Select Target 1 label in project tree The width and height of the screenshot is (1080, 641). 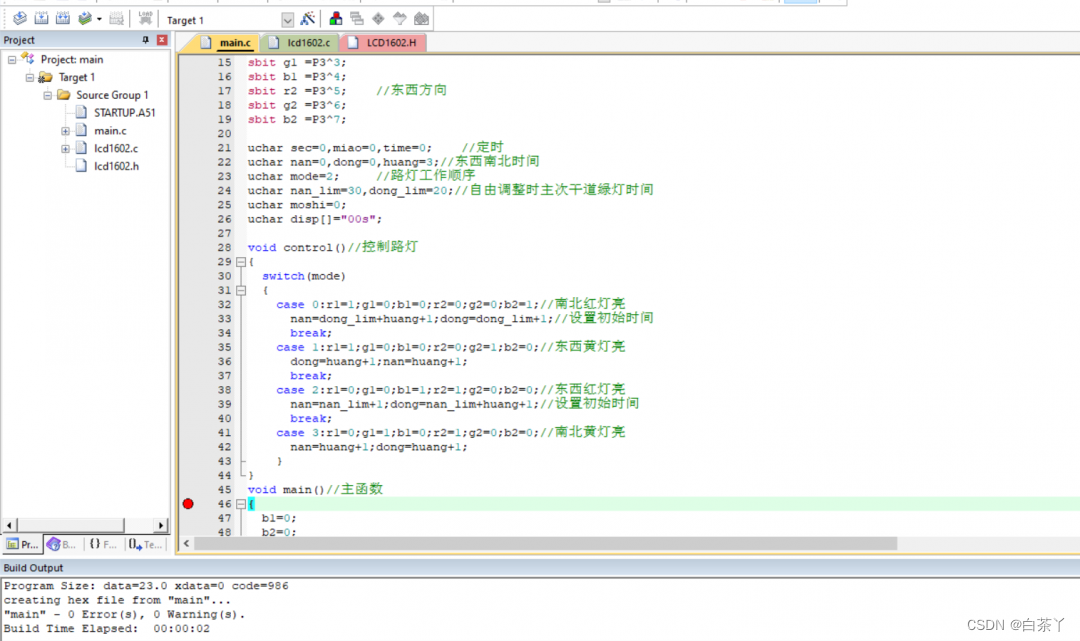click(76, 77)
